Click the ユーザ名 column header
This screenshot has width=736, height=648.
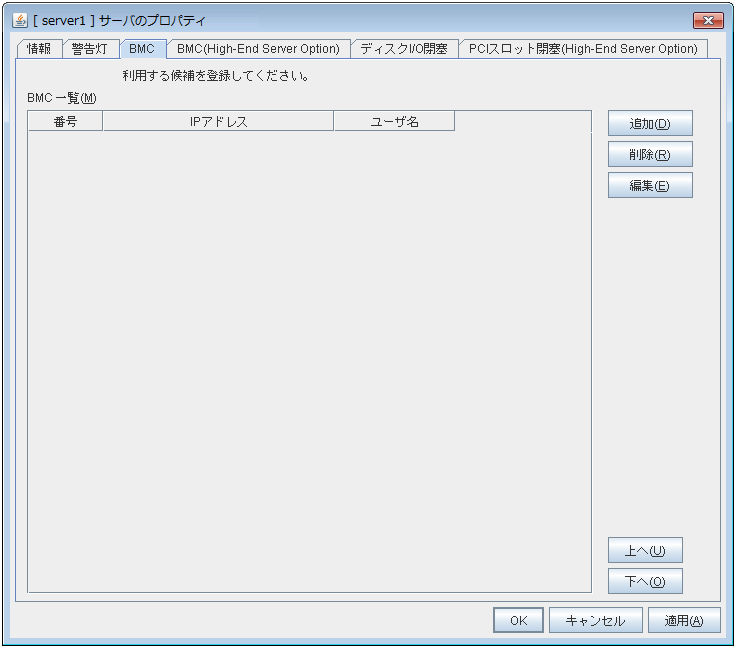394,121
